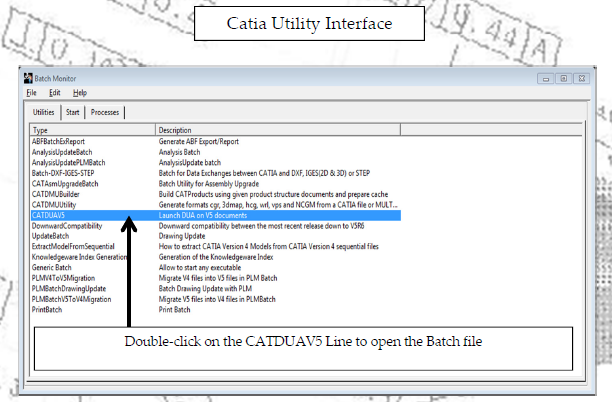Viewport: 612px width, 402px height.
Task: Select the CATAsmUpgradeBatch utility
Action: click(x=215, y=184)
